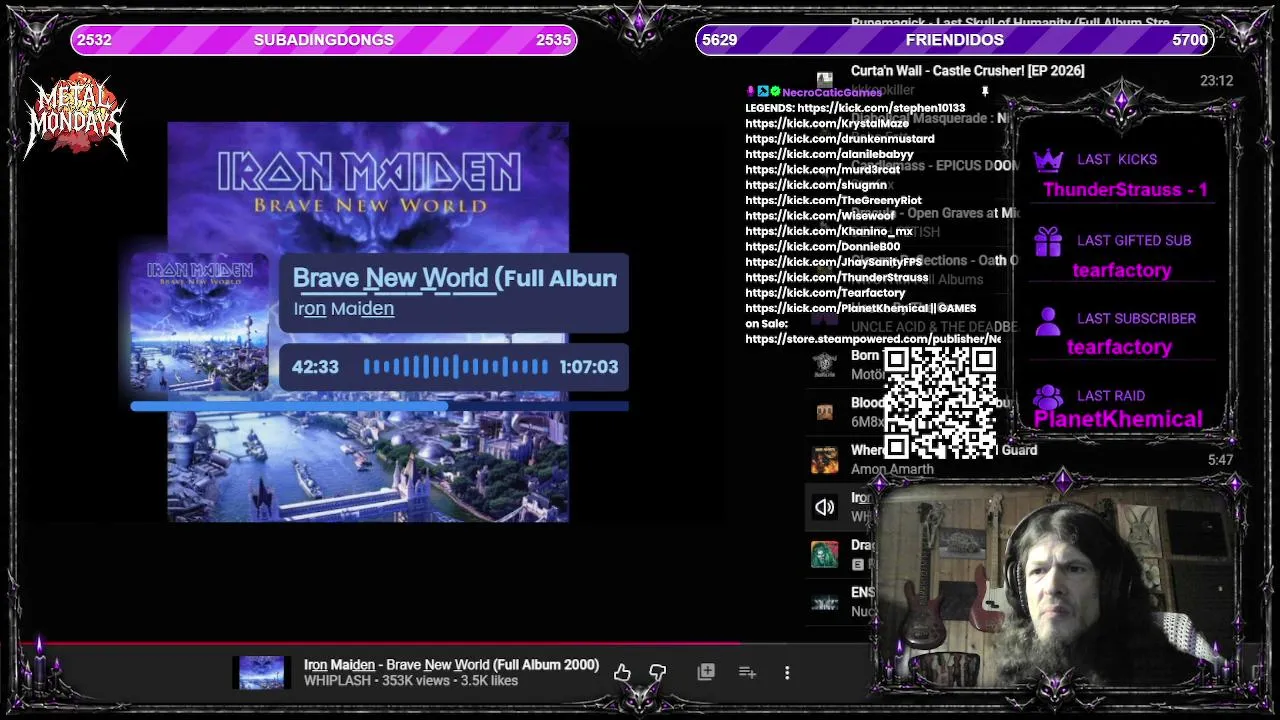Viewport: 1280px width, 720px height.
Task: Click the queue thumbnail beside 'Blood'
Action: (x=824, y=412)
